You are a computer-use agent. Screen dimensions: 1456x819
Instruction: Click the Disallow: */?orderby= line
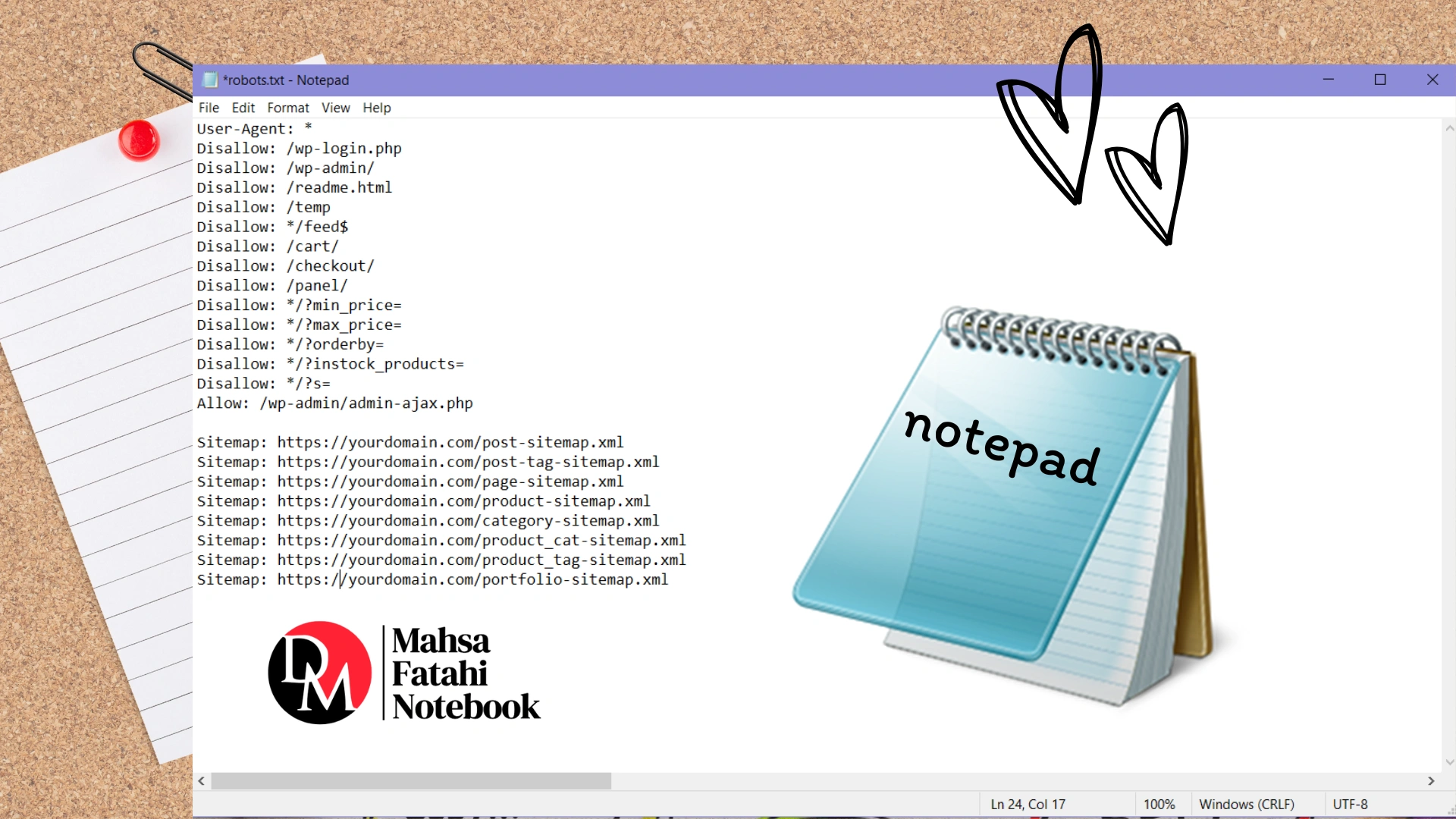click(290, 344)
